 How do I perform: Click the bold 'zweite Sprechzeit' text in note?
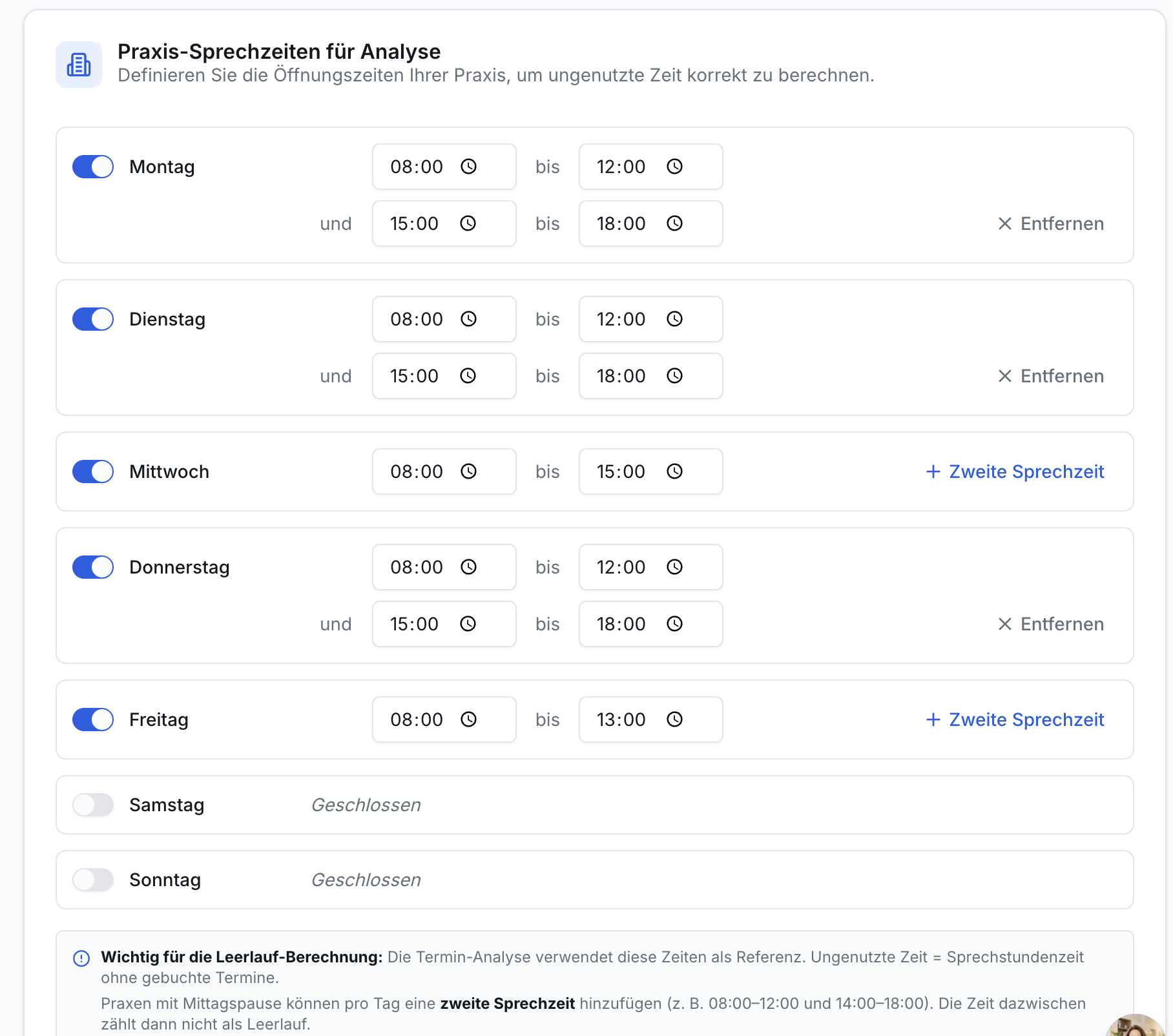coord(508,1004)
